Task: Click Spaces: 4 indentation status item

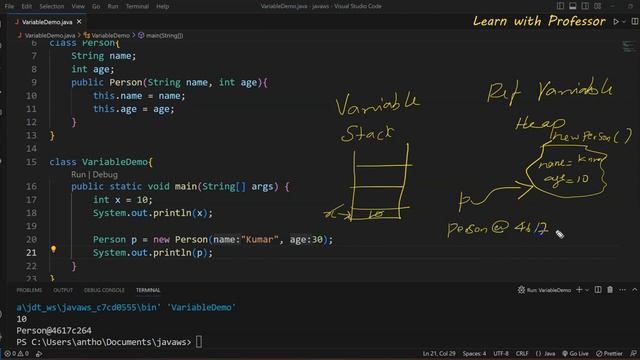Action: coord(474,353)
